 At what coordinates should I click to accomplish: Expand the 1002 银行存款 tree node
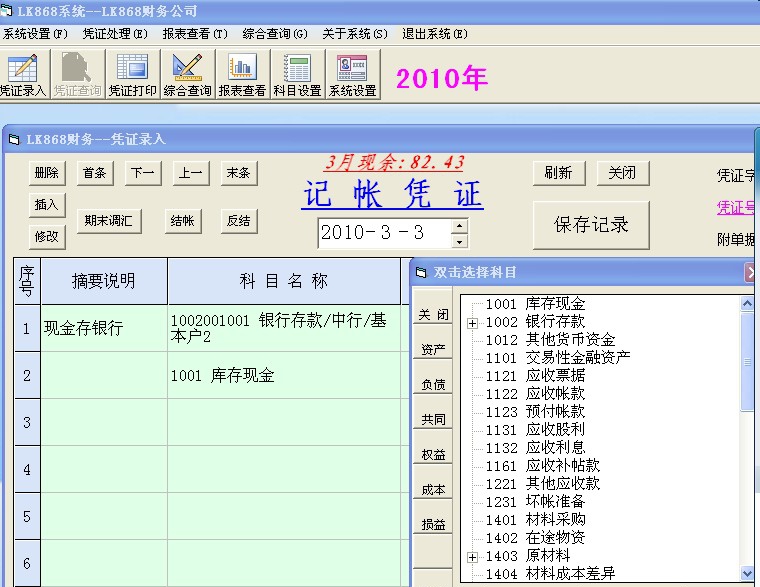[473, 323]
